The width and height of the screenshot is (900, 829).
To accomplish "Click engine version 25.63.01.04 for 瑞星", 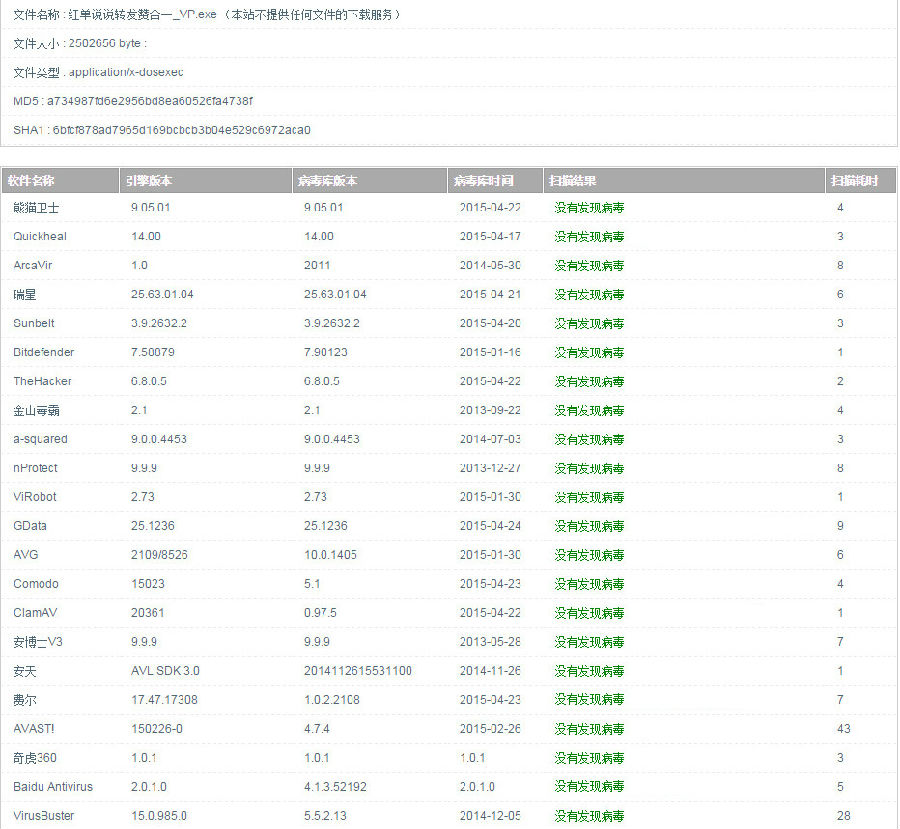I will (x=162, y=295).
